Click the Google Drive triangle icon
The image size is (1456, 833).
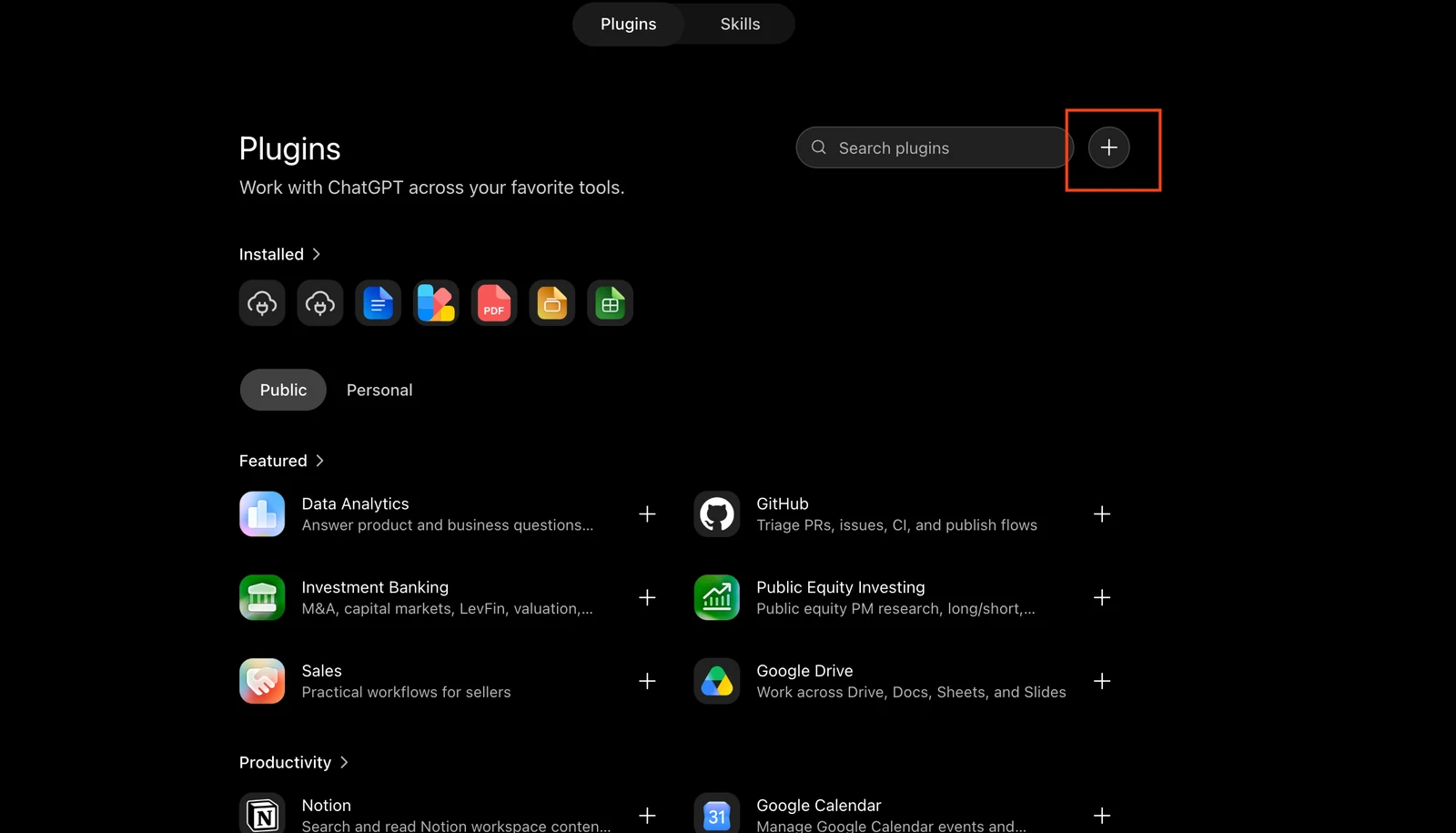717,682
